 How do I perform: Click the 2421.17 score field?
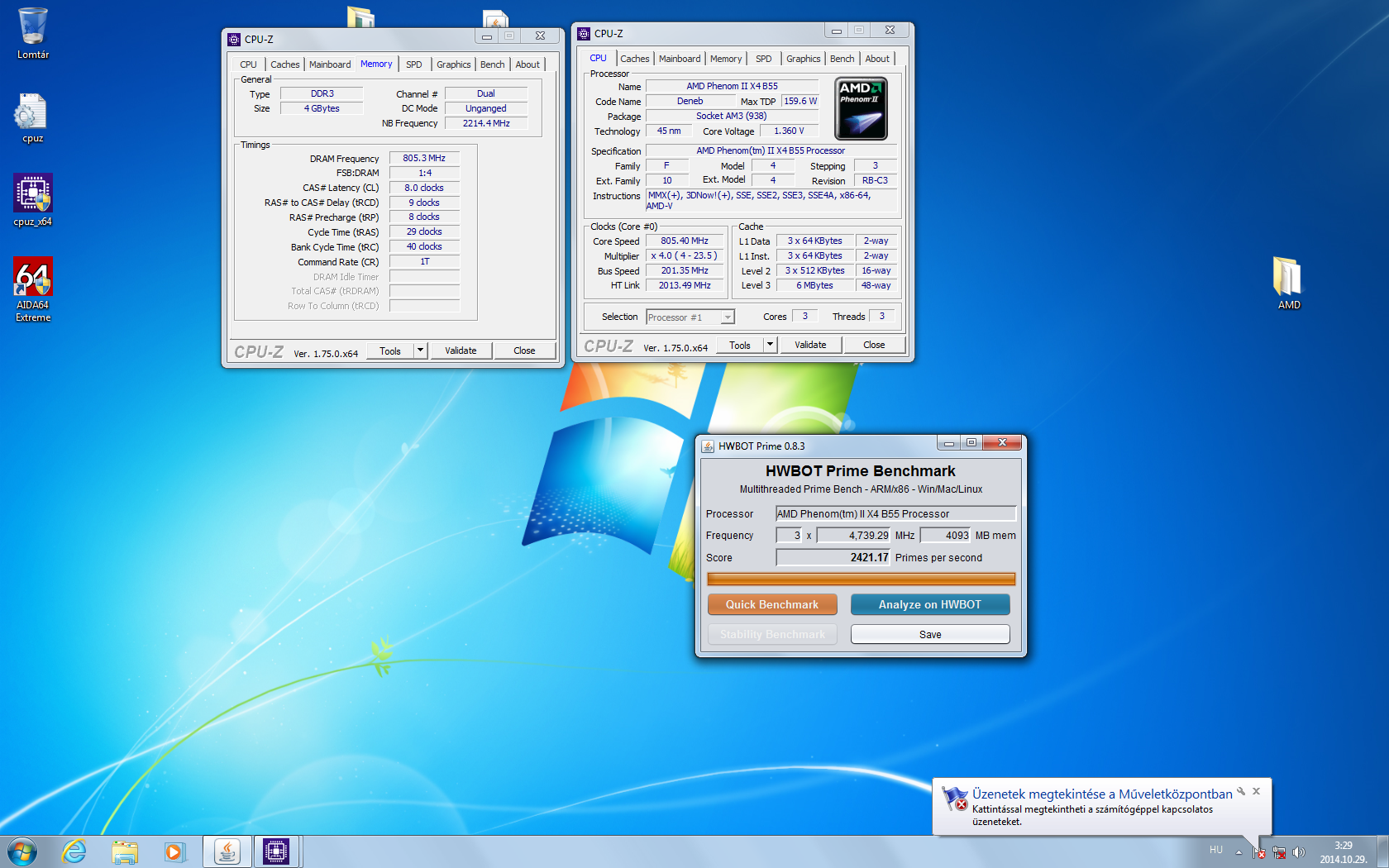pyautogui.click(x=833, y=557)
